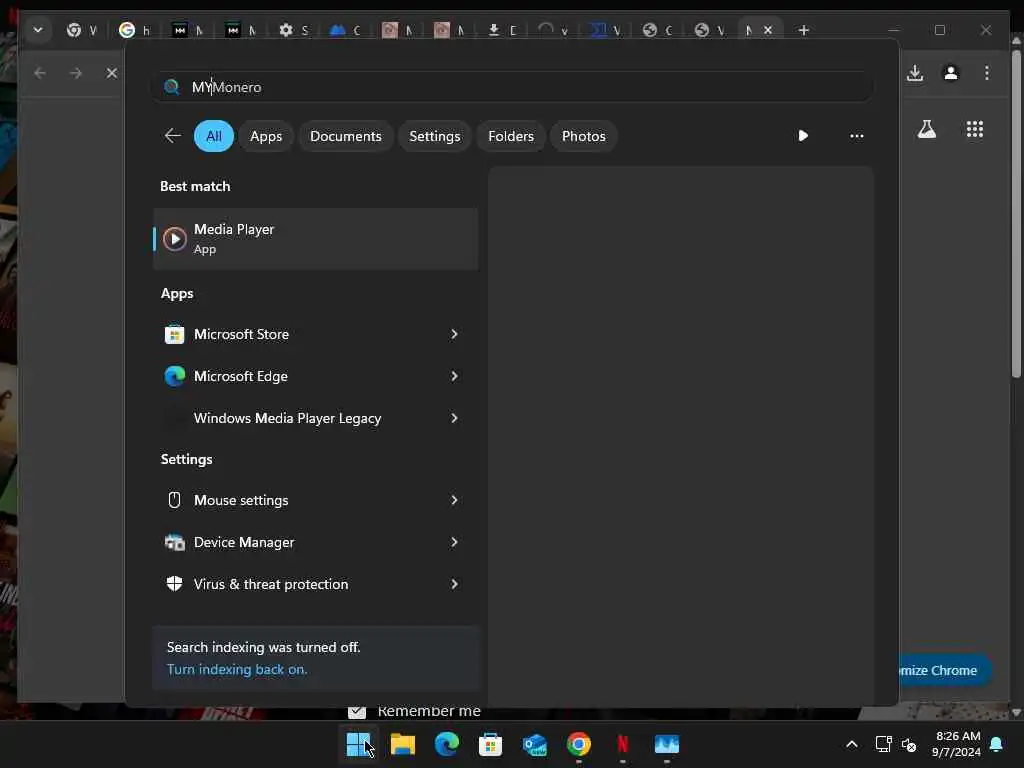Open Chrome profile icon

tap(951, 73)
